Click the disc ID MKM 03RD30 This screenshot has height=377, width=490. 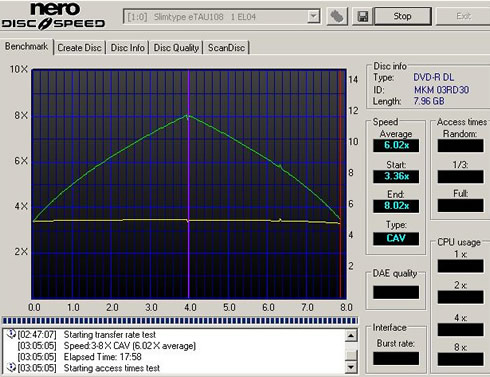click(441, 90)
